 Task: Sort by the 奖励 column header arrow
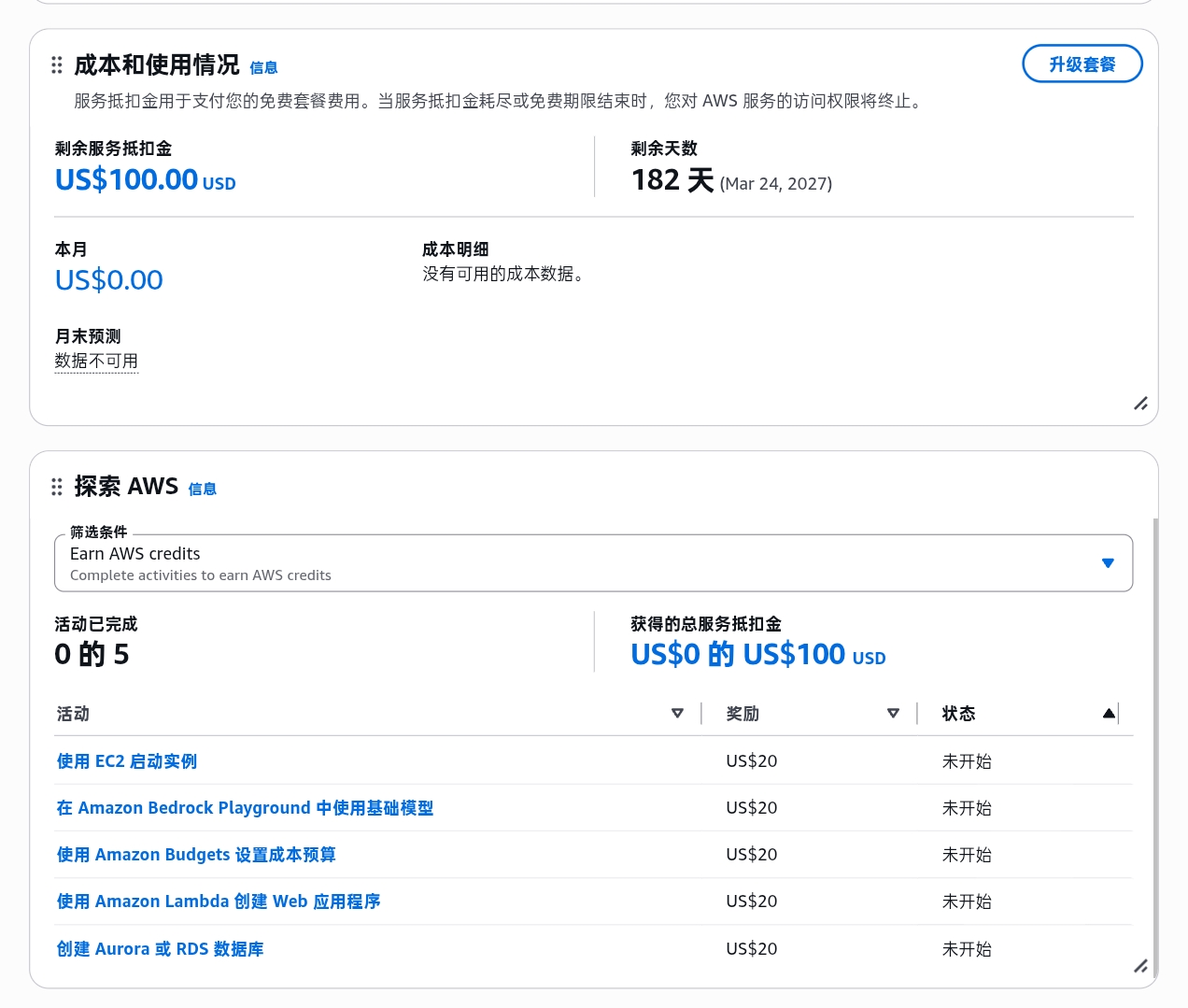pos(893,714)
